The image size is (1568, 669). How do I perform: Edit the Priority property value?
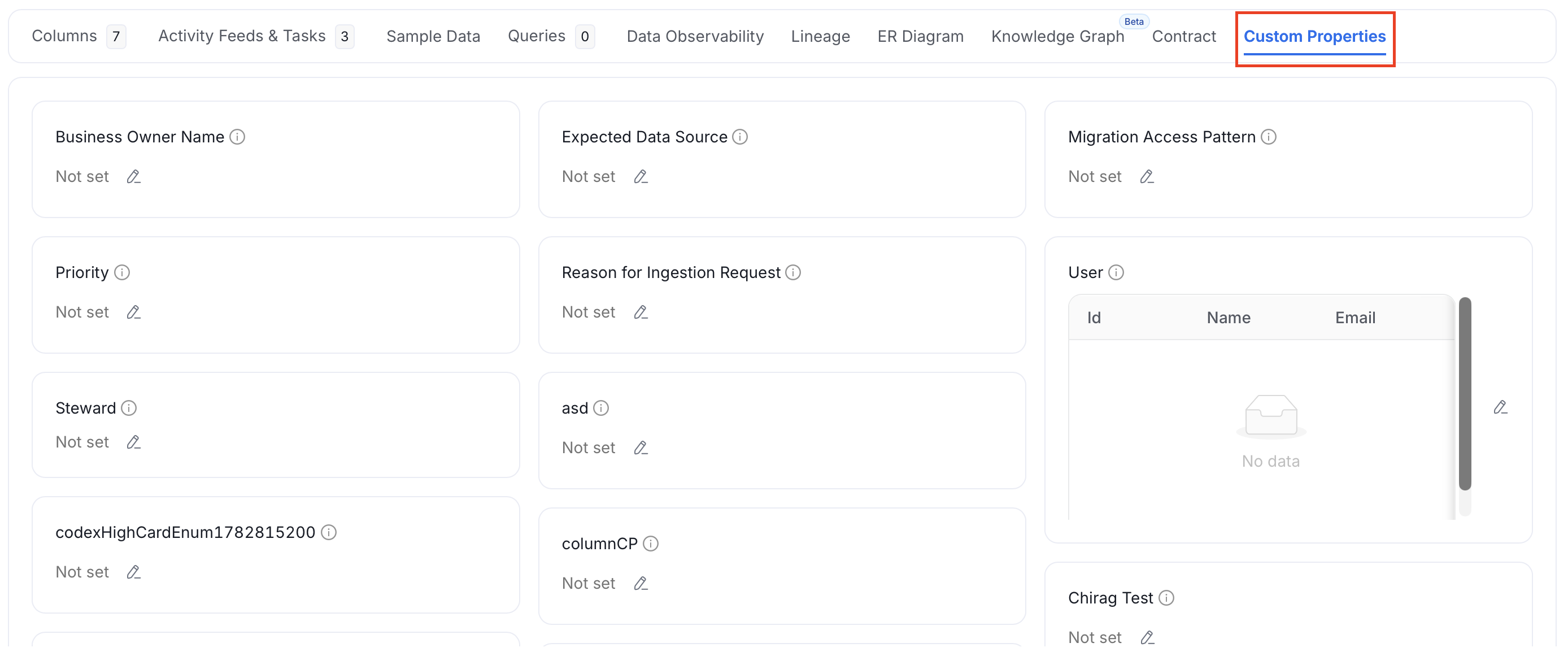133,312
